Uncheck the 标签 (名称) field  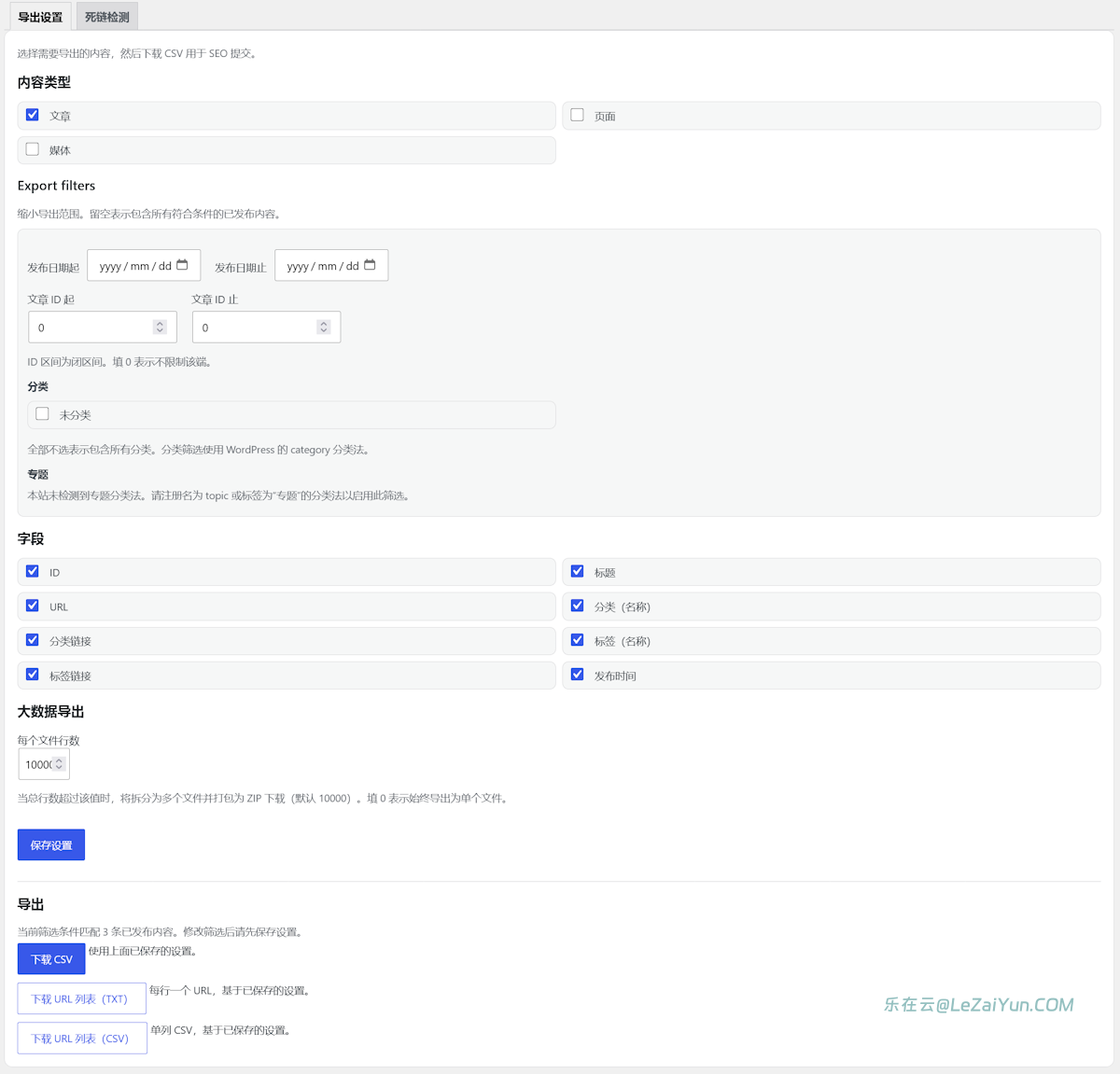pyautogui.click(x=578, y=640)
